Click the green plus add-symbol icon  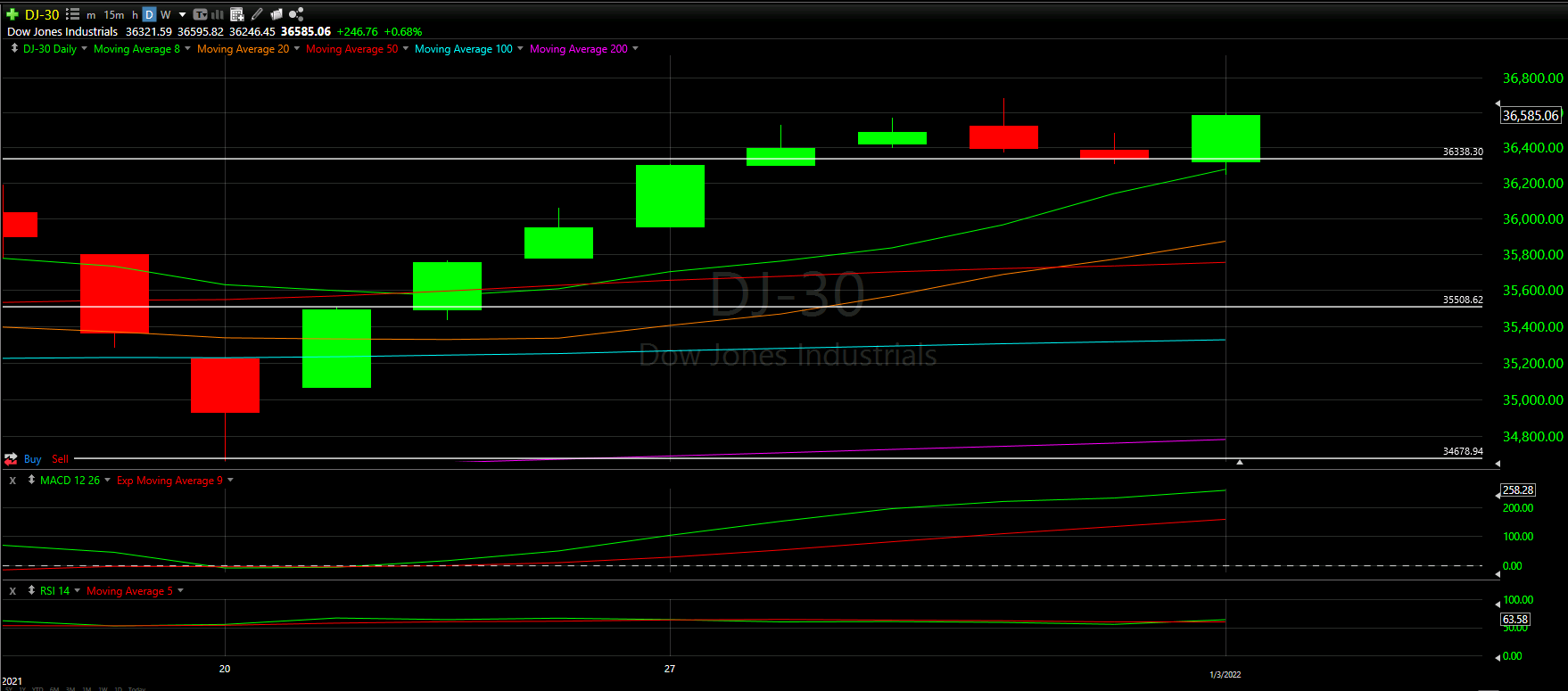tap(12, 14)
